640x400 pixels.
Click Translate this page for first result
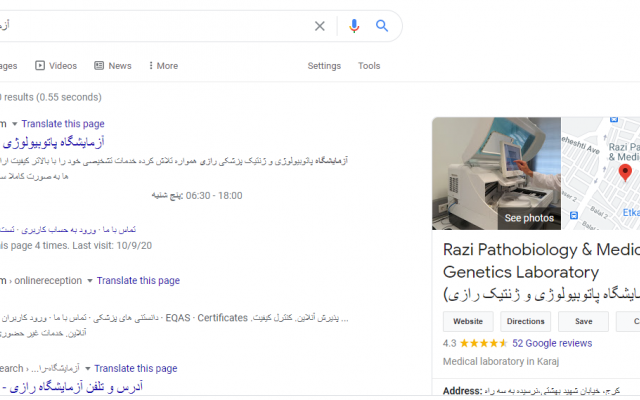[x=63, y=124]
